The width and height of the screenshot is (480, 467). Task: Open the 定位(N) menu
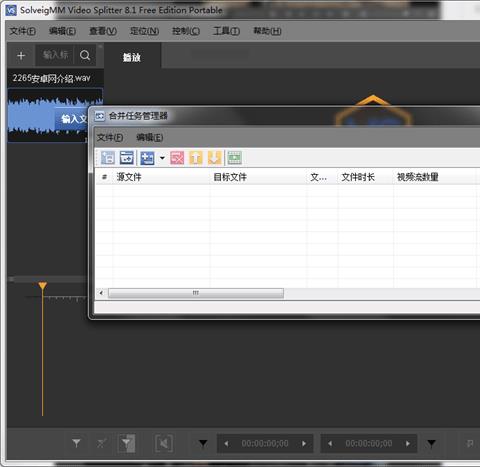click(x=144, y=31)
